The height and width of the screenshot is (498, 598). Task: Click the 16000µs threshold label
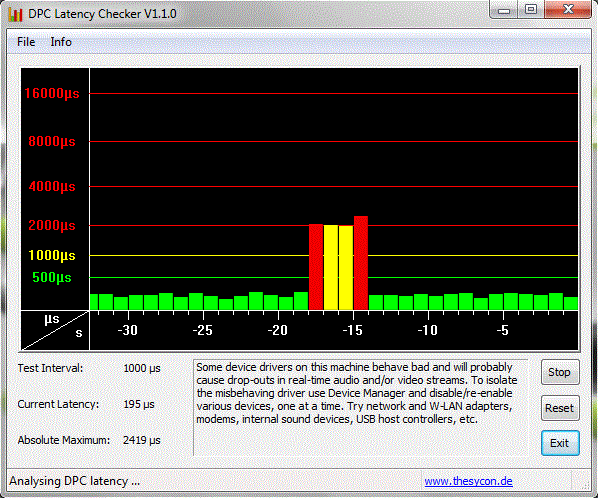point(52,93)
